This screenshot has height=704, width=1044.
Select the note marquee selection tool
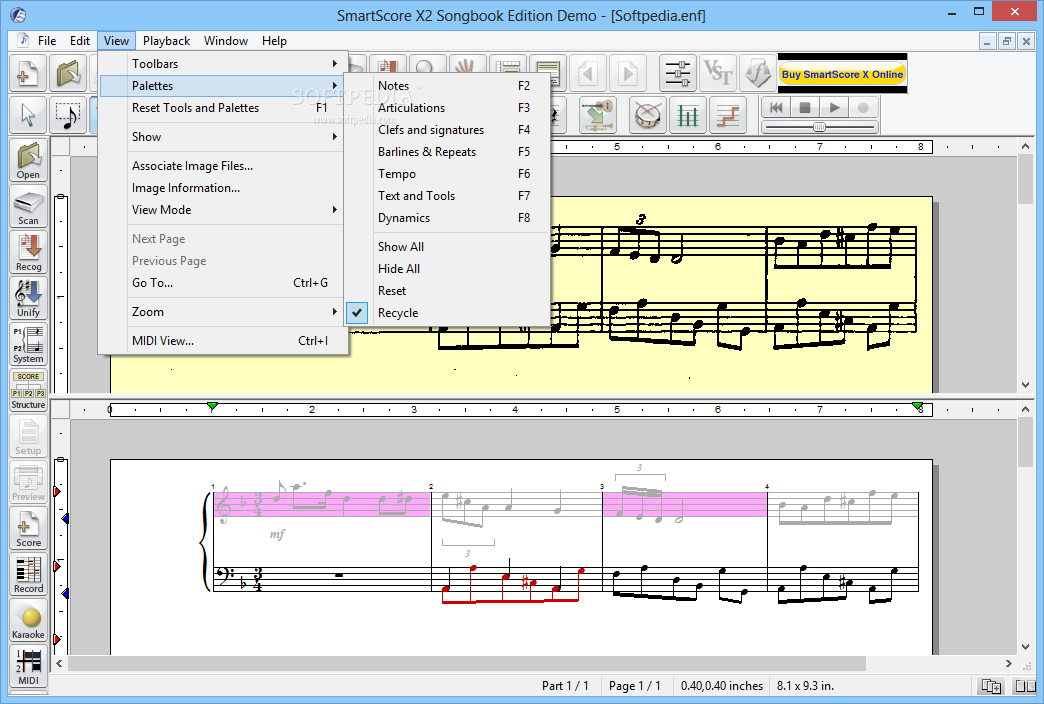pyautogui.click(x=67, y=115)
